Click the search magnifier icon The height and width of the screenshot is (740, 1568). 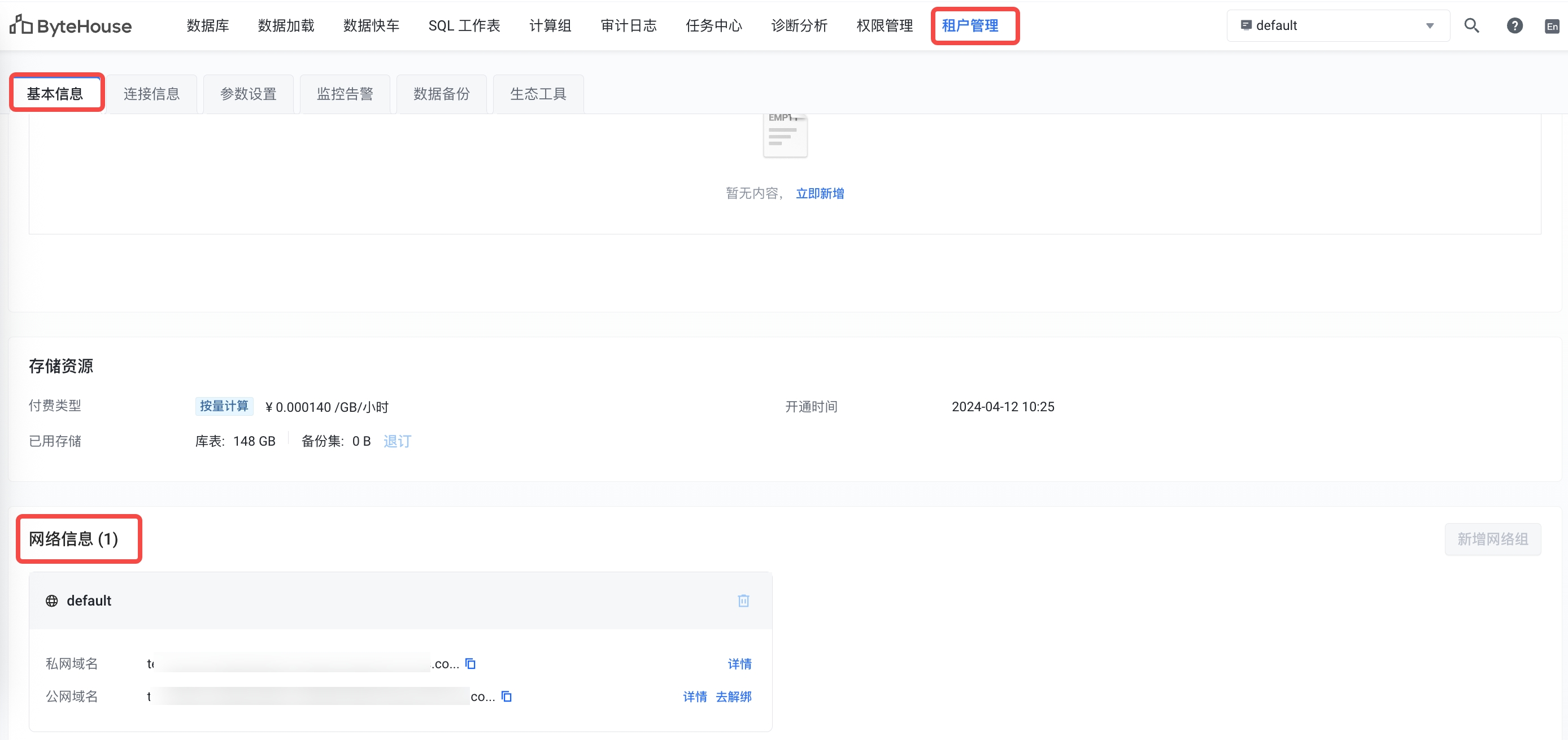[x=1471, y=25]
